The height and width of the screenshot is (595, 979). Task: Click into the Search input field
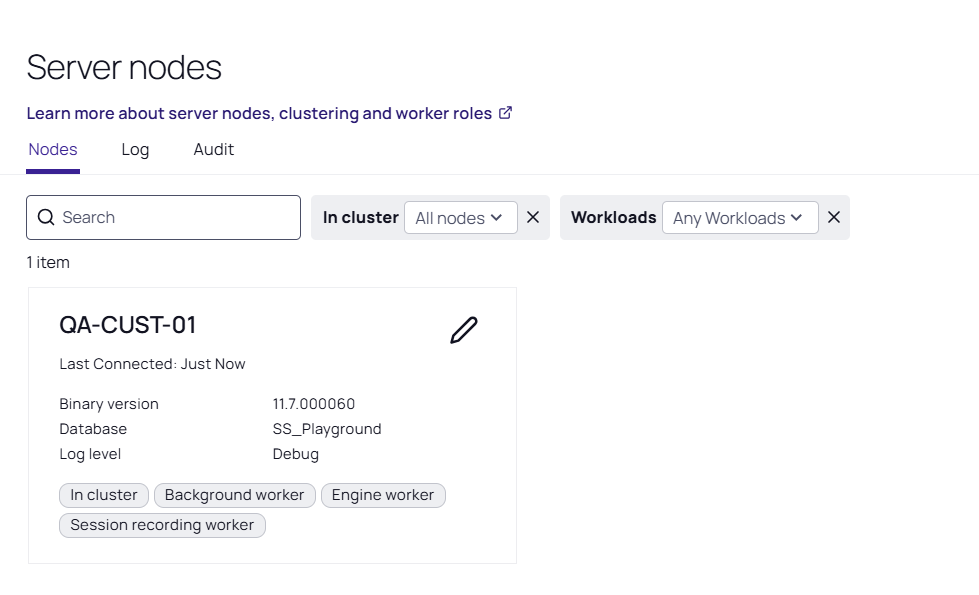point(163,217)
